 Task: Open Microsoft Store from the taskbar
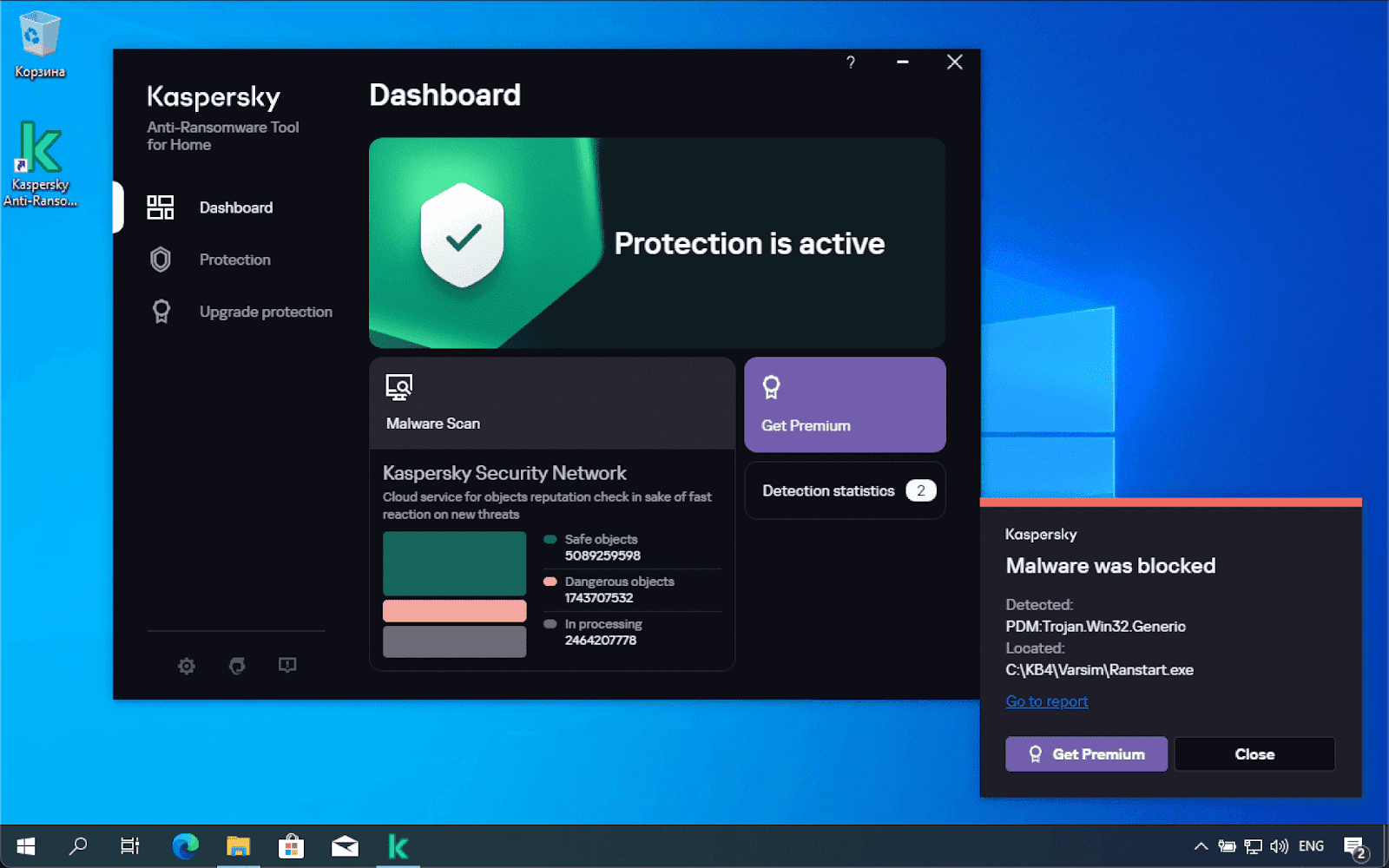(x=291, y=846)
